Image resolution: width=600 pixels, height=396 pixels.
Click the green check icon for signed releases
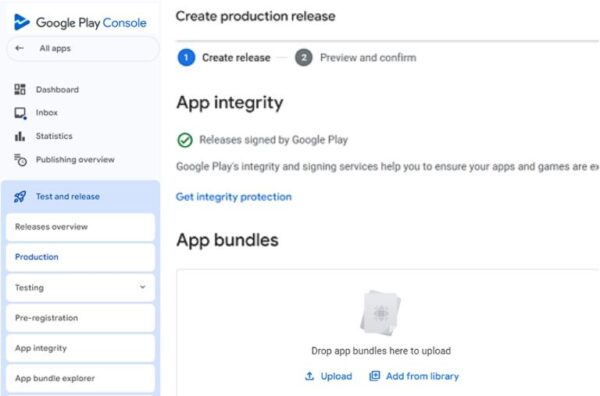click(x=185, y=140)
